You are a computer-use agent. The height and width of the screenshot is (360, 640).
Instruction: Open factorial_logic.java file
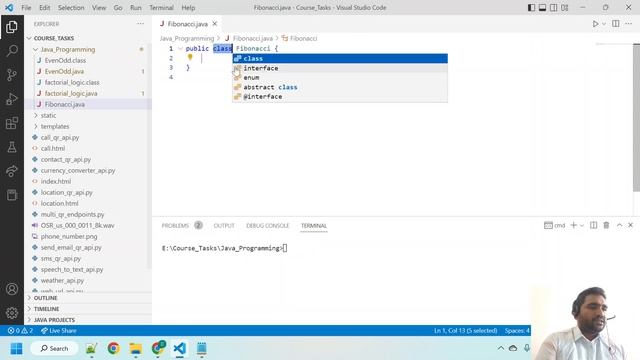[x=71, y=93]
